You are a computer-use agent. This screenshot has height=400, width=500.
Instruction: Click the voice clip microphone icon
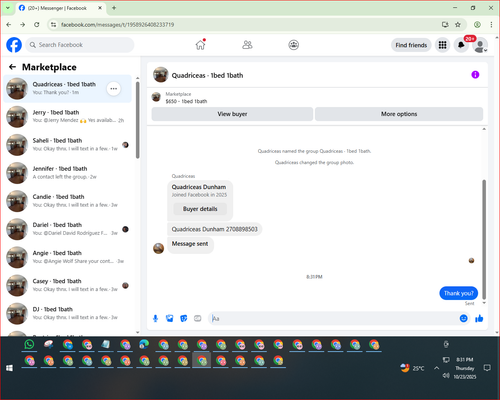tap(155, 319)
